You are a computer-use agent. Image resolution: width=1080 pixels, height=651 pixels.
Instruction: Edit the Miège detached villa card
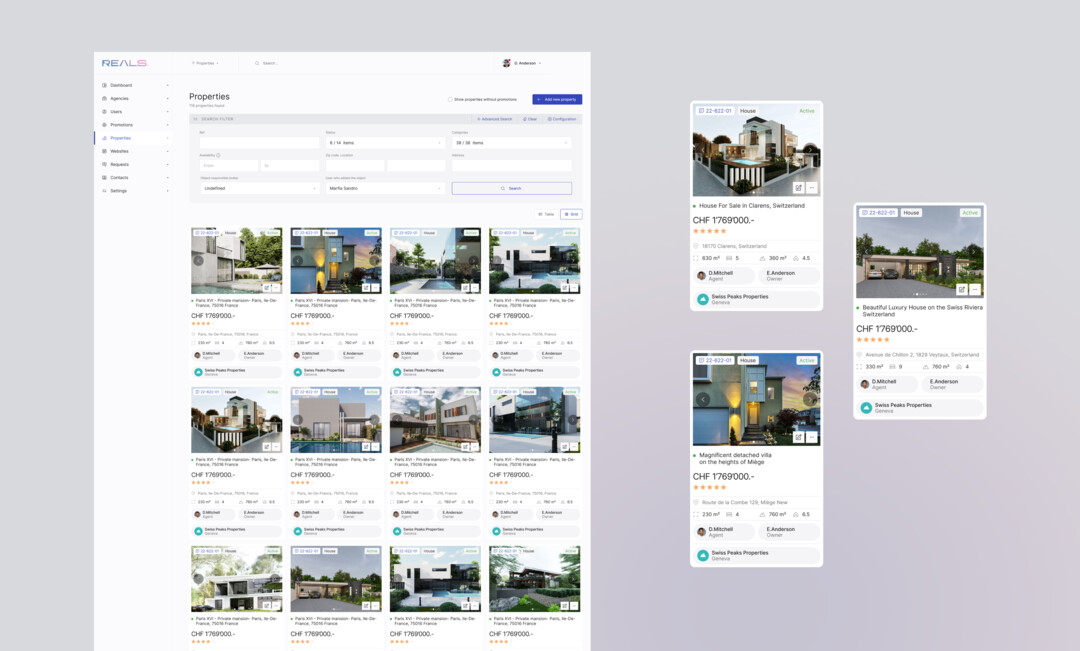pos(798,437)
